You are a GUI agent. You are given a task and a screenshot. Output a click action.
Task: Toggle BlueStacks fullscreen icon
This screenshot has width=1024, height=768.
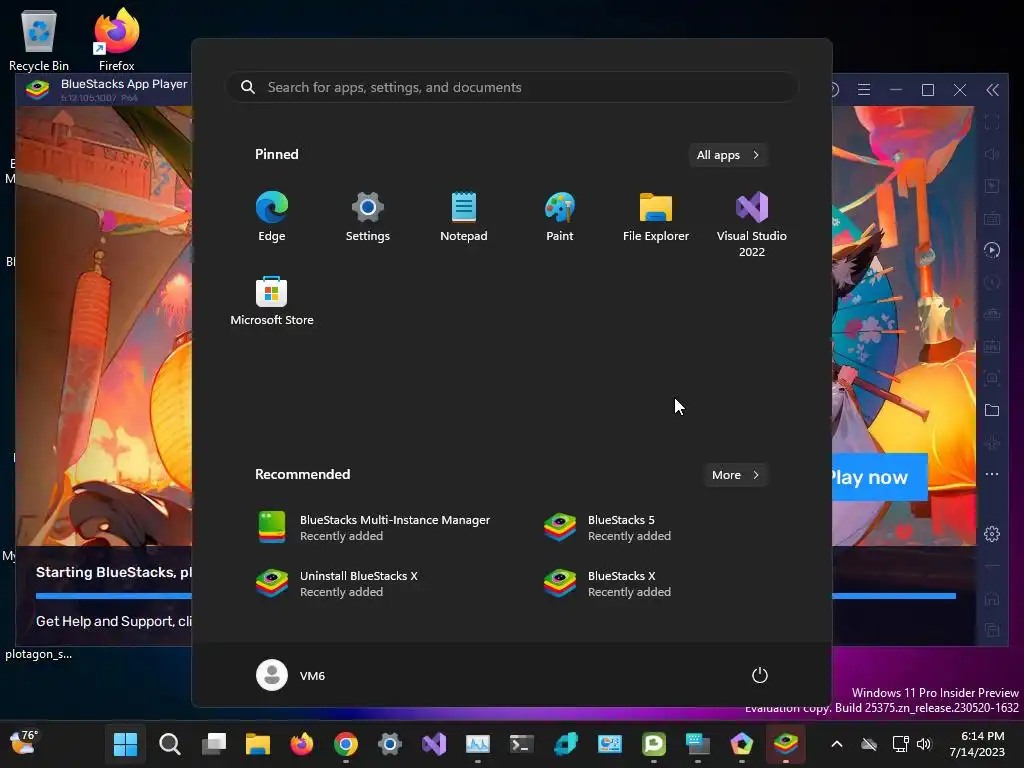pos(992,121)
